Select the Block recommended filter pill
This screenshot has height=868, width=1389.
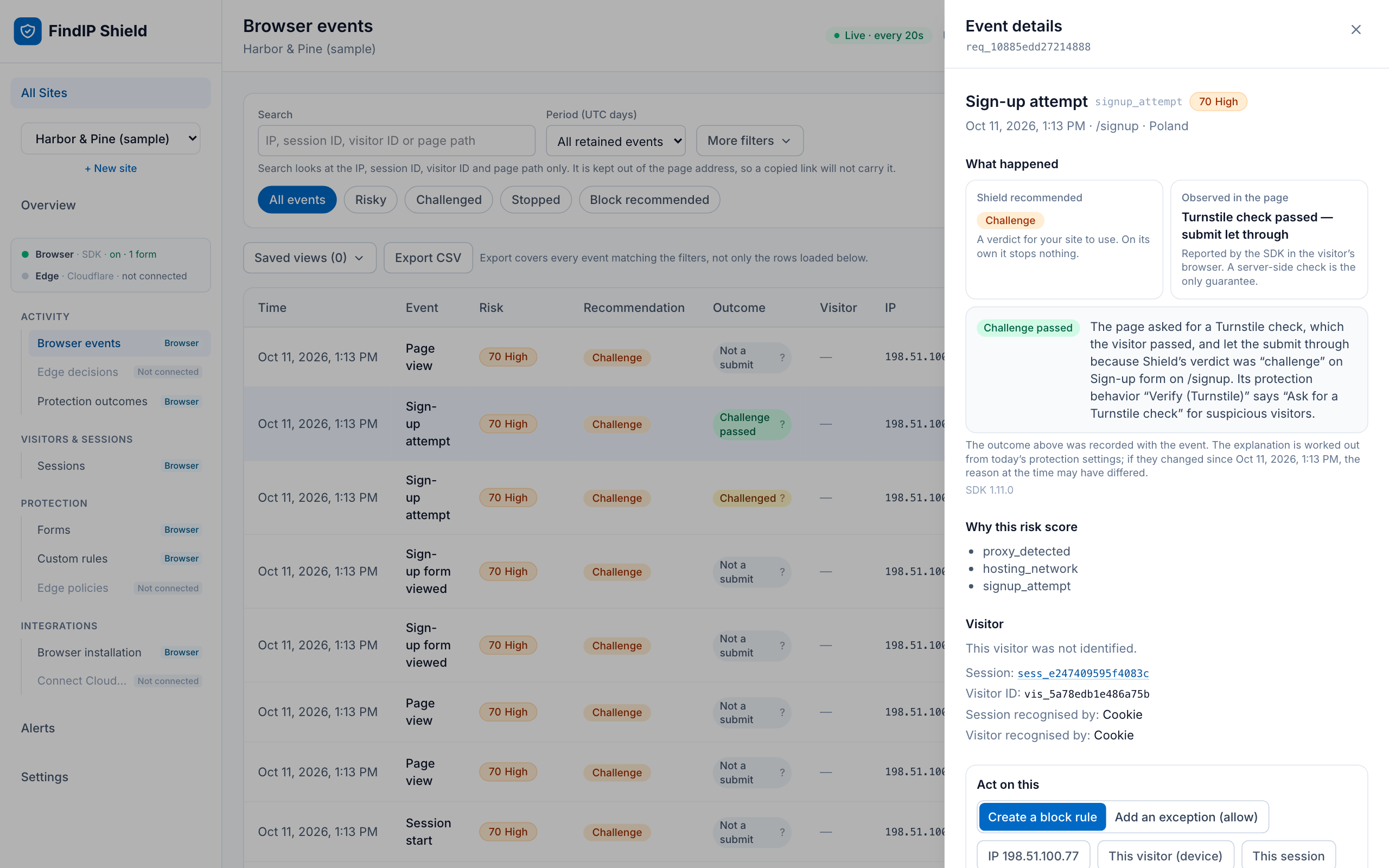649,200
